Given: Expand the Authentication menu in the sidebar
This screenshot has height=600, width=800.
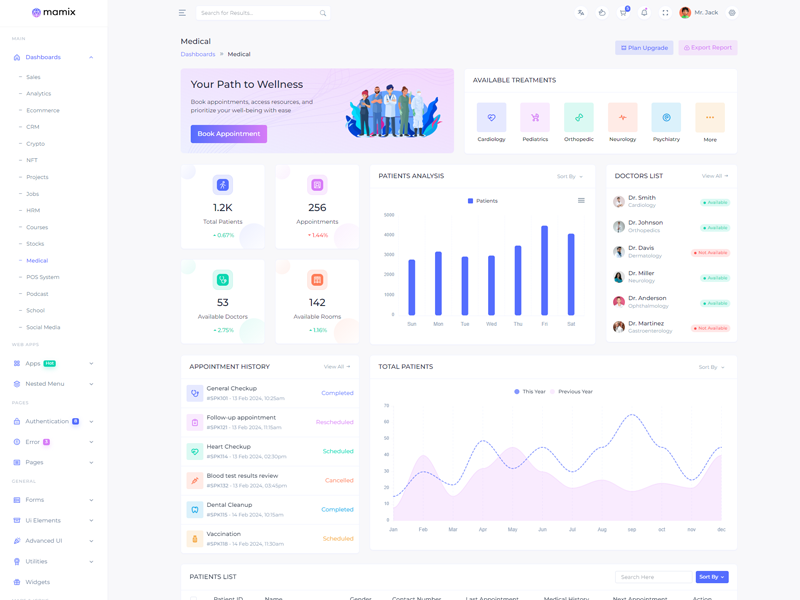Looking at the screenshot, I should click(53, 422).
